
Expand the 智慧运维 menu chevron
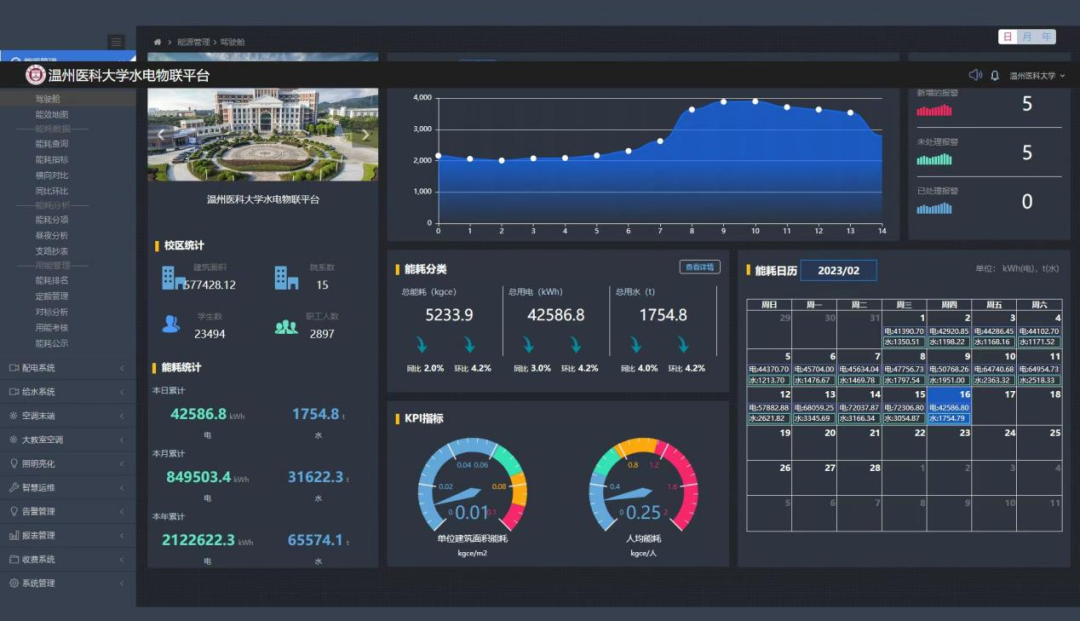(122, 487)
